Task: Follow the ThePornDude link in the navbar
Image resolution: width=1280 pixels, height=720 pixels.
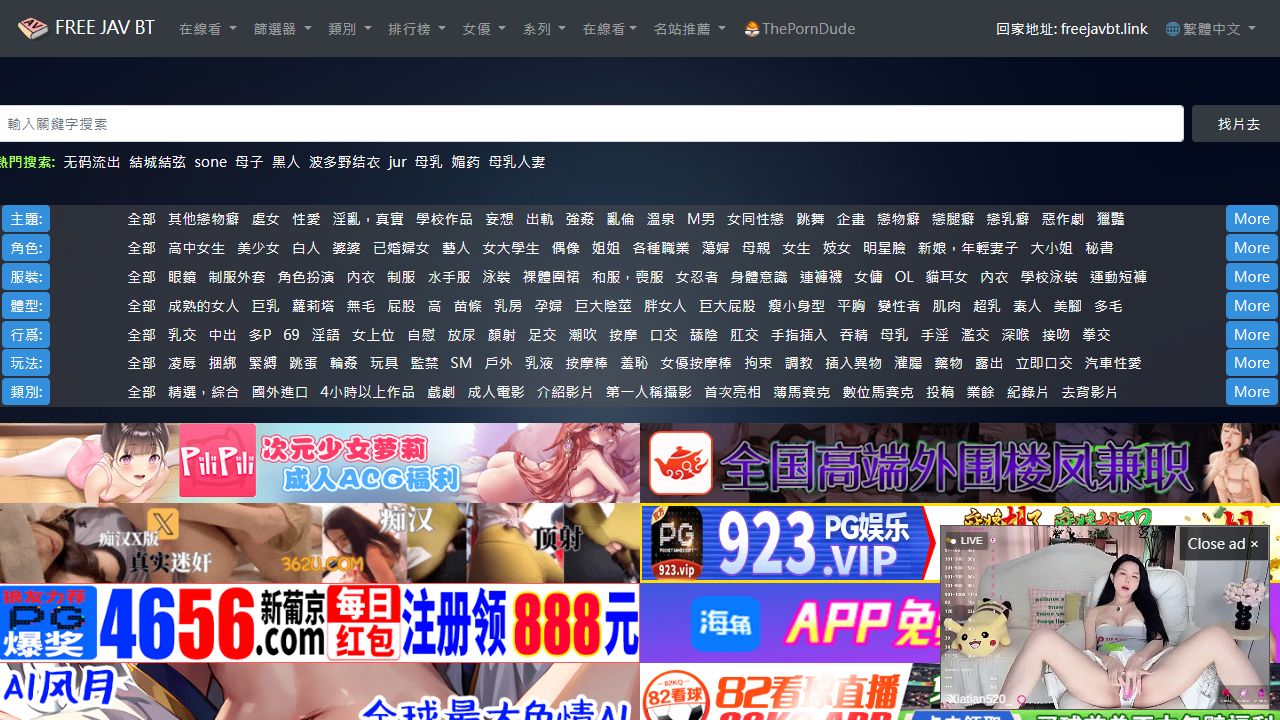Action: (799, 29)
